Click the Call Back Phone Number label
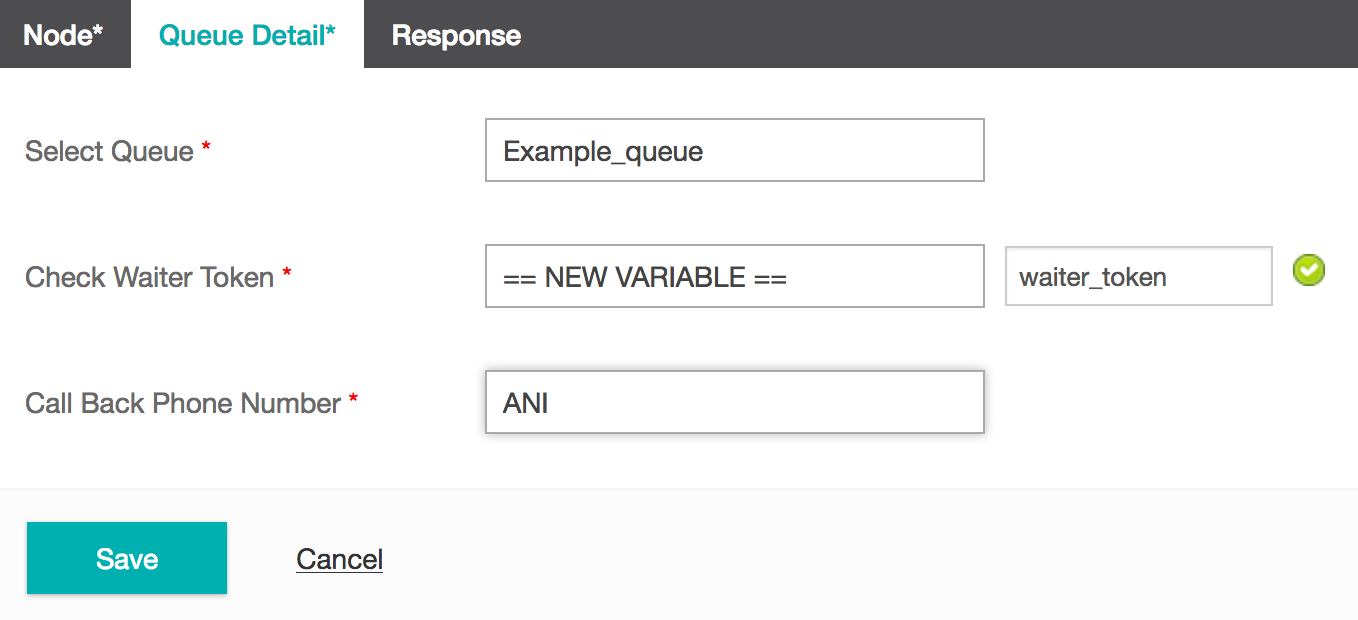This screenshot has height=620, width=1358. (183, 403)
